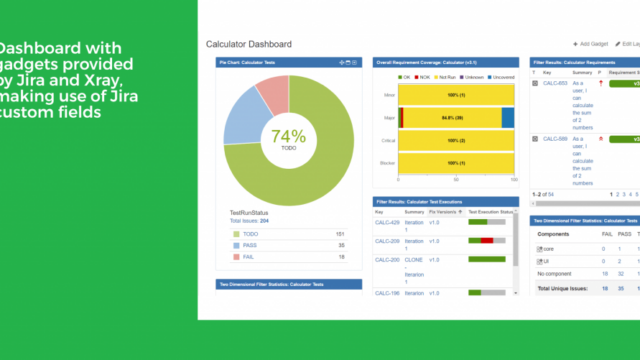Click scroll-up arrow in Test Executions gadget
This screenshot has width=640, height=360.
coord(516,211)
